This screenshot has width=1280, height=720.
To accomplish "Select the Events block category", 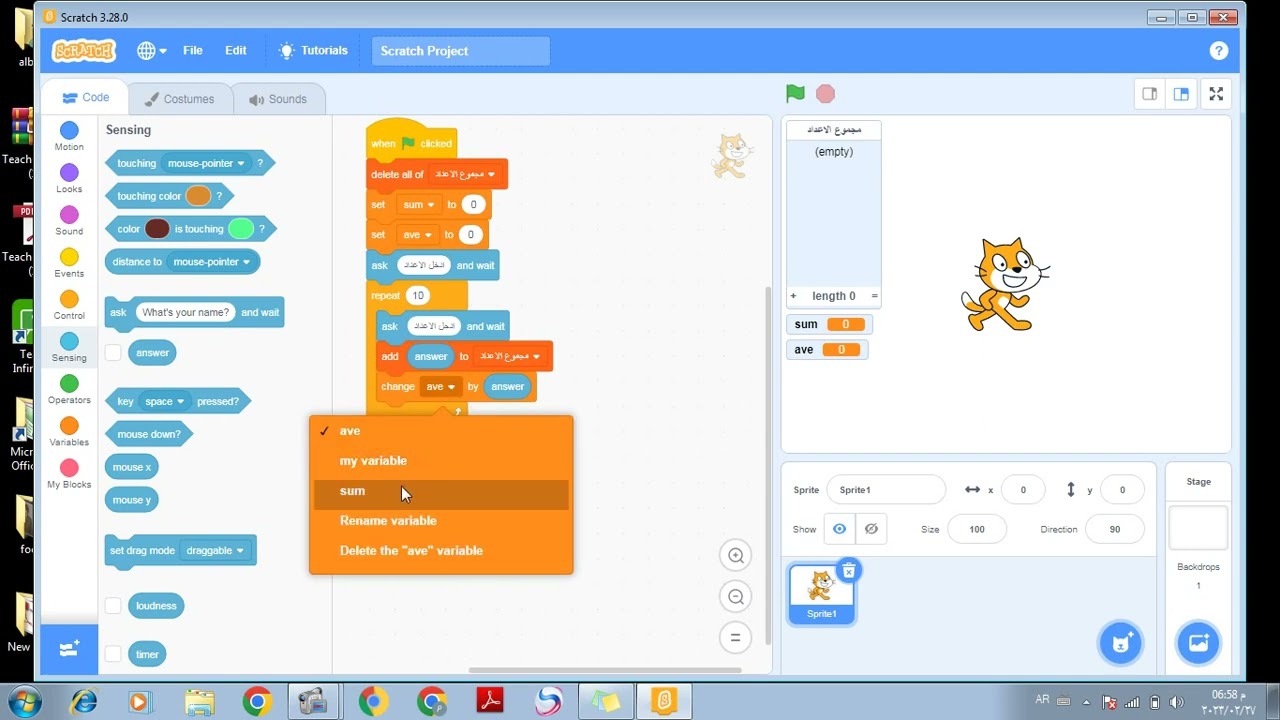I will pyautogui.click(x=69, y=263).
